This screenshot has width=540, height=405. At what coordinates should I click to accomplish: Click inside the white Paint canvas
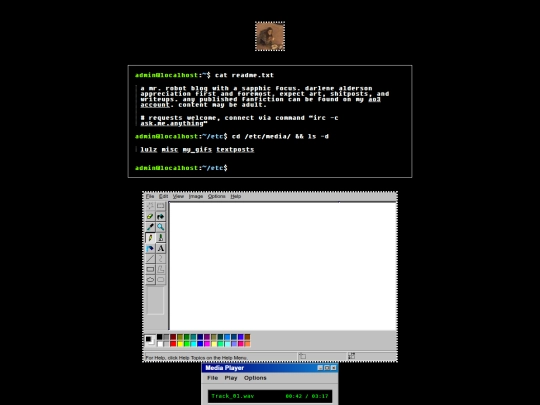[x=283, y=266]
